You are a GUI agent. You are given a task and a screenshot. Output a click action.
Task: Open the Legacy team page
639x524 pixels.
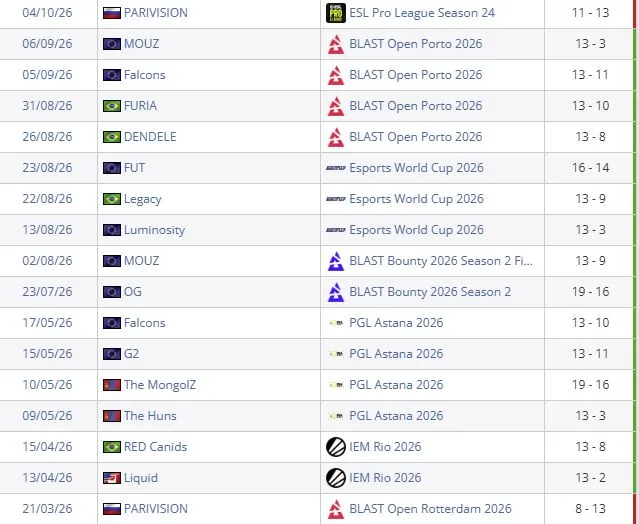[x=143, y=199]
